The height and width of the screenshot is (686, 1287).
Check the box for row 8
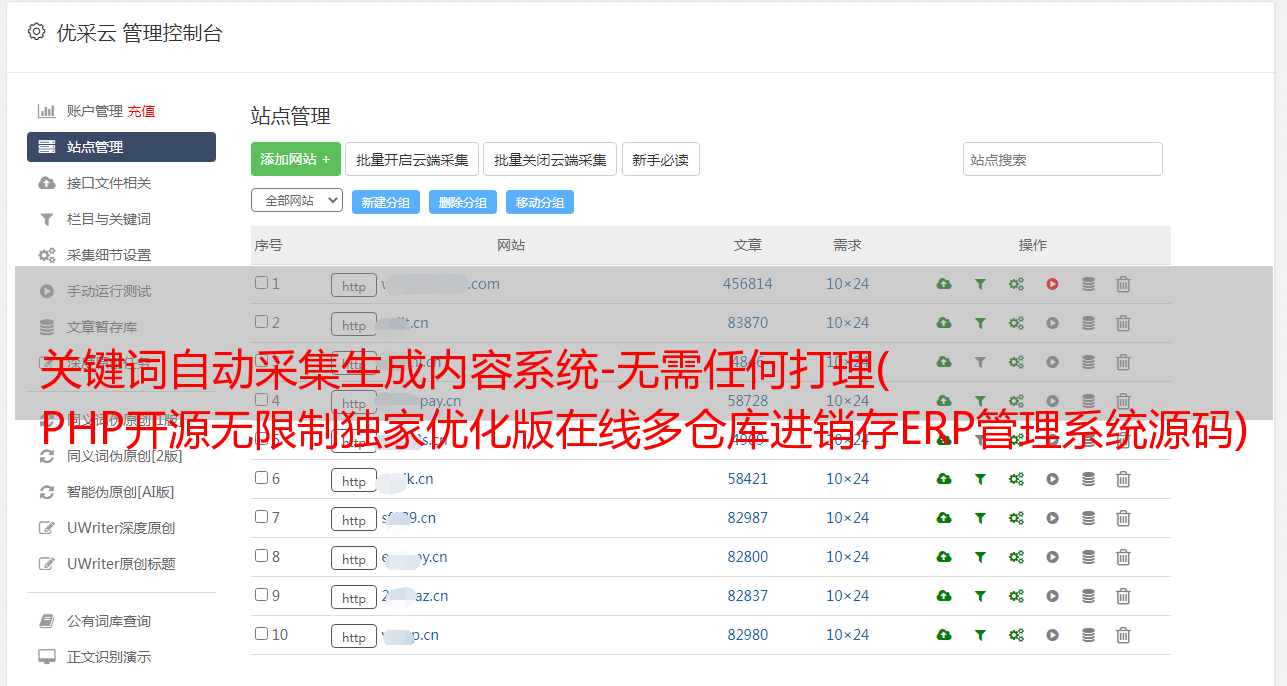click(x=261, y=556)
